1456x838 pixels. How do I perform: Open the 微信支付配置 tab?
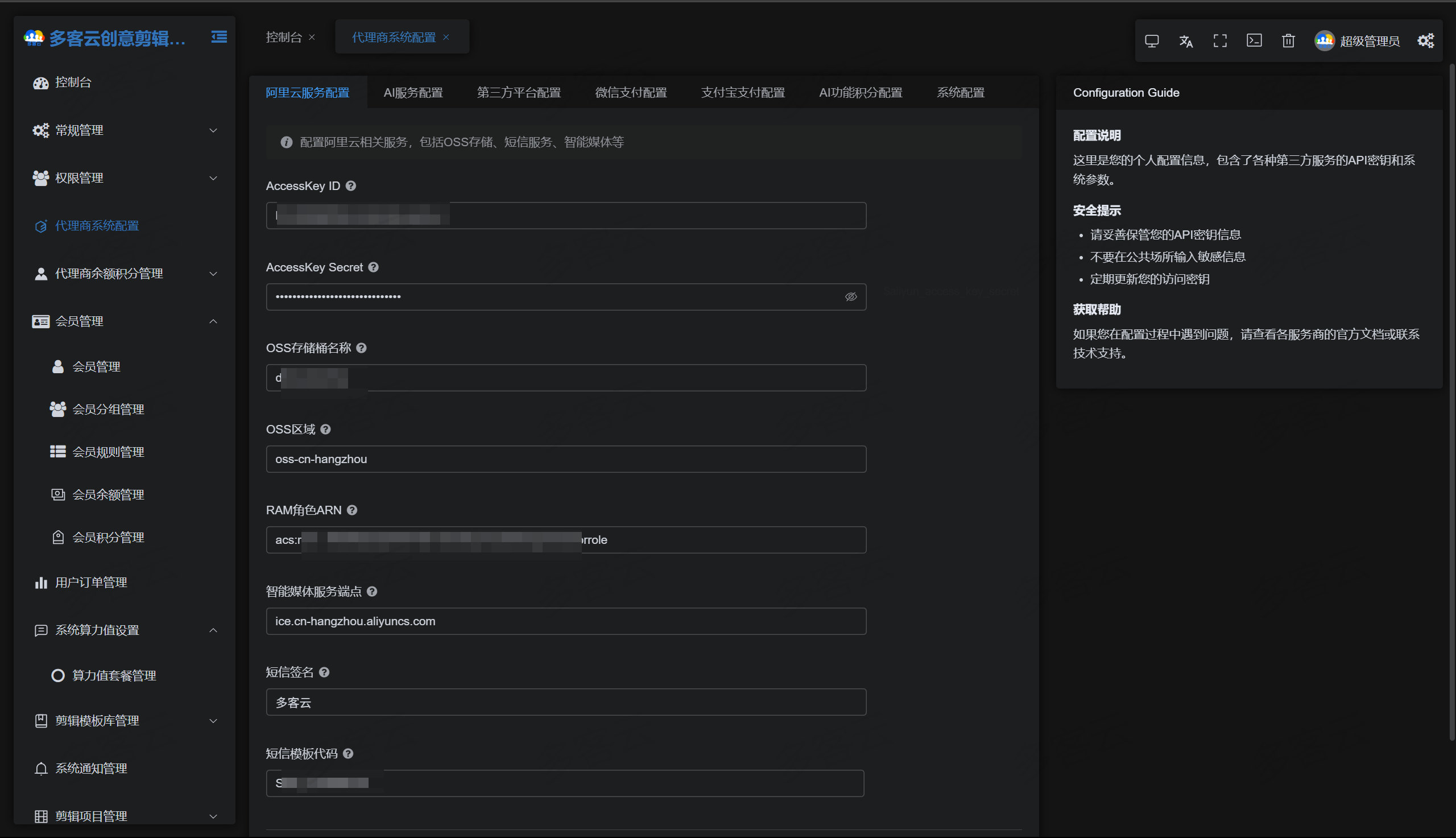coord(631,93)
